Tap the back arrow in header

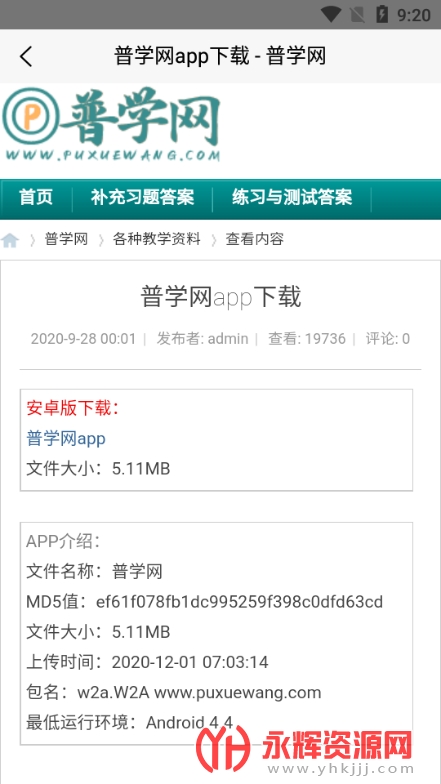tap(26, 56)
